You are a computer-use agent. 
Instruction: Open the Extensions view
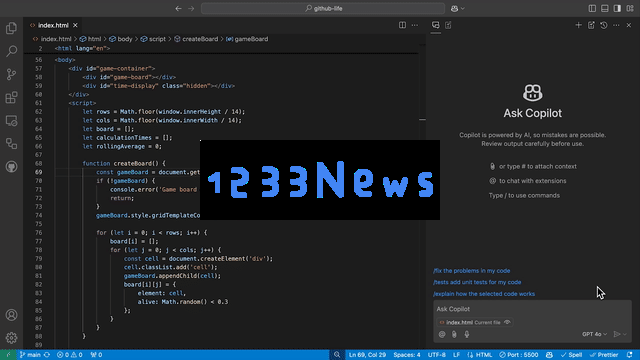[11, 98]
